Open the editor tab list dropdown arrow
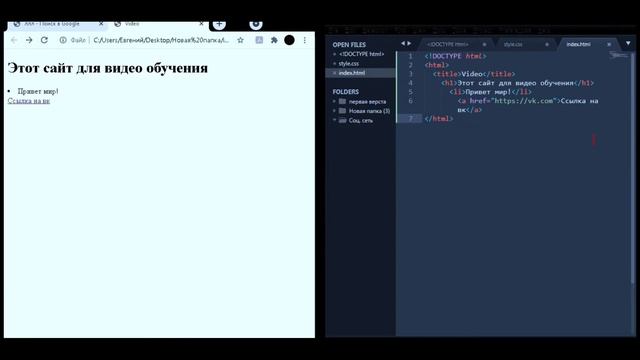Image resolution: width=640 pixels, height=360 pixels. [628, 43]
